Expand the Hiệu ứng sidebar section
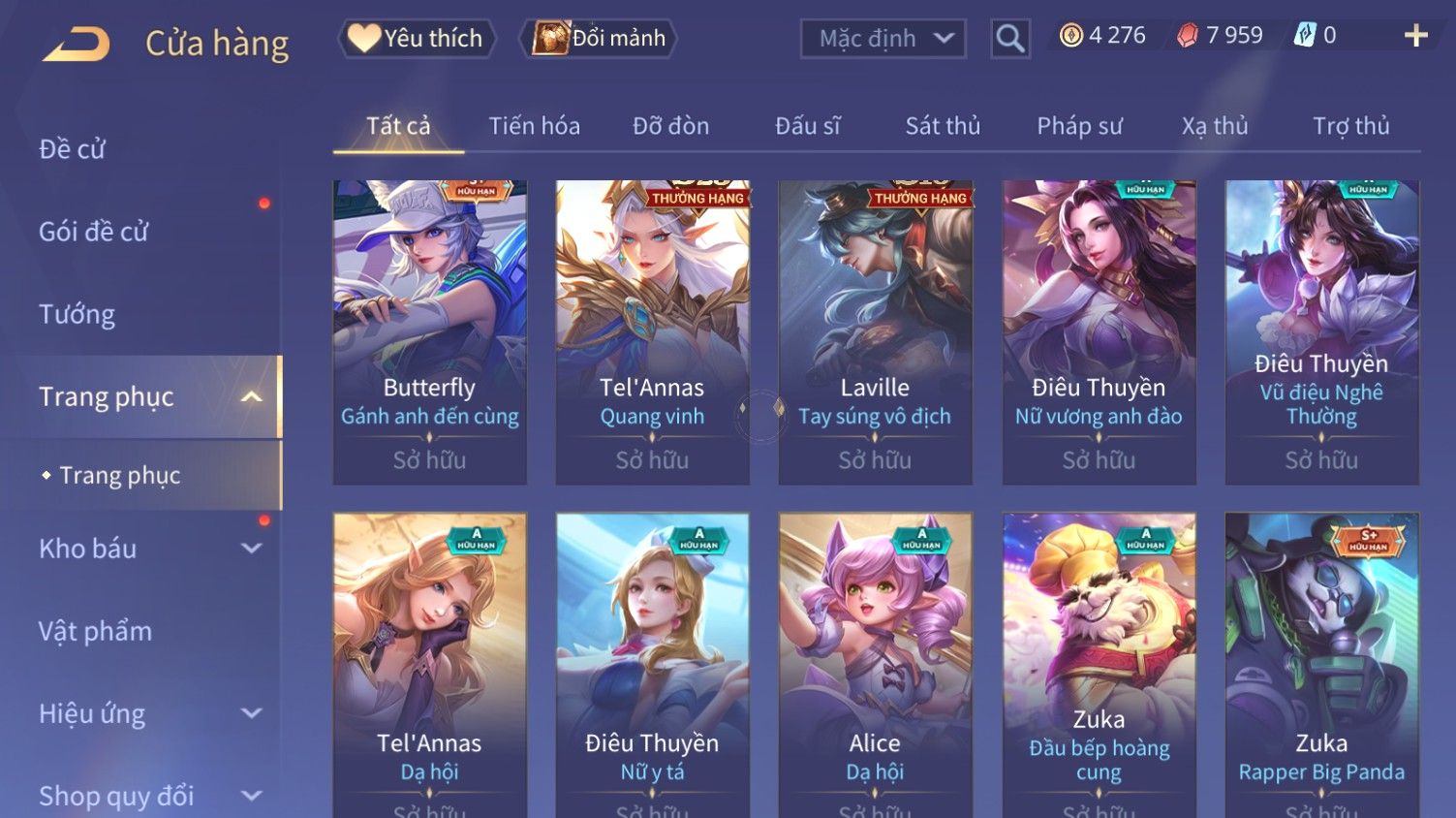The image size is (1456, 818). tap(251, 713)
